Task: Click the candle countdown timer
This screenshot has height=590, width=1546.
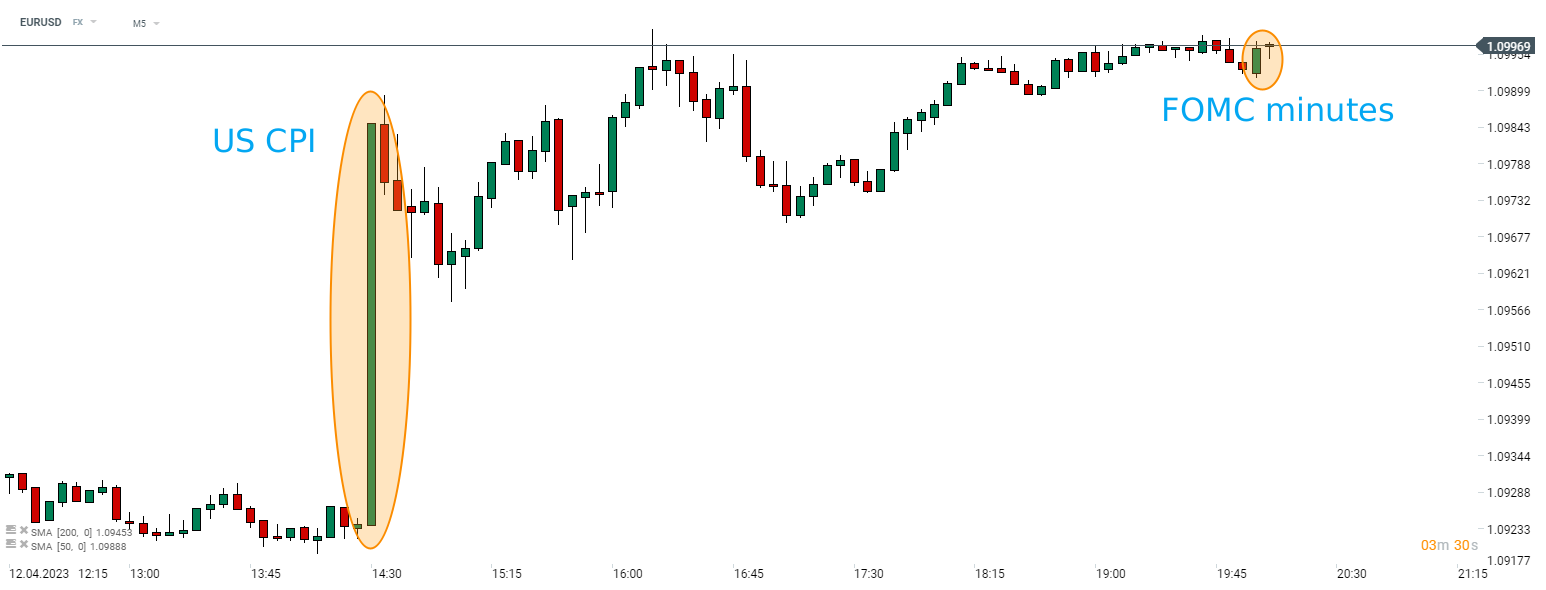Action: [x=1449, y=545]
